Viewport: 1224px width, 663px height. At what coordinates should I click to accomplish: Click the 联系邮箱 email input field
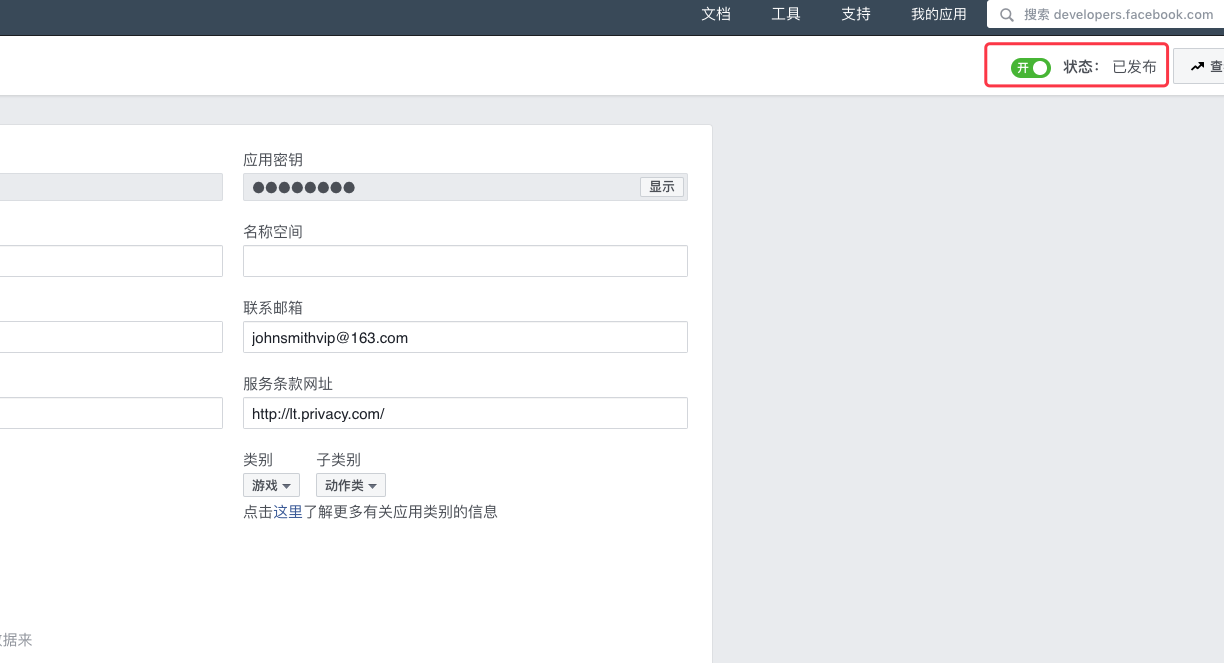(465, 337)
